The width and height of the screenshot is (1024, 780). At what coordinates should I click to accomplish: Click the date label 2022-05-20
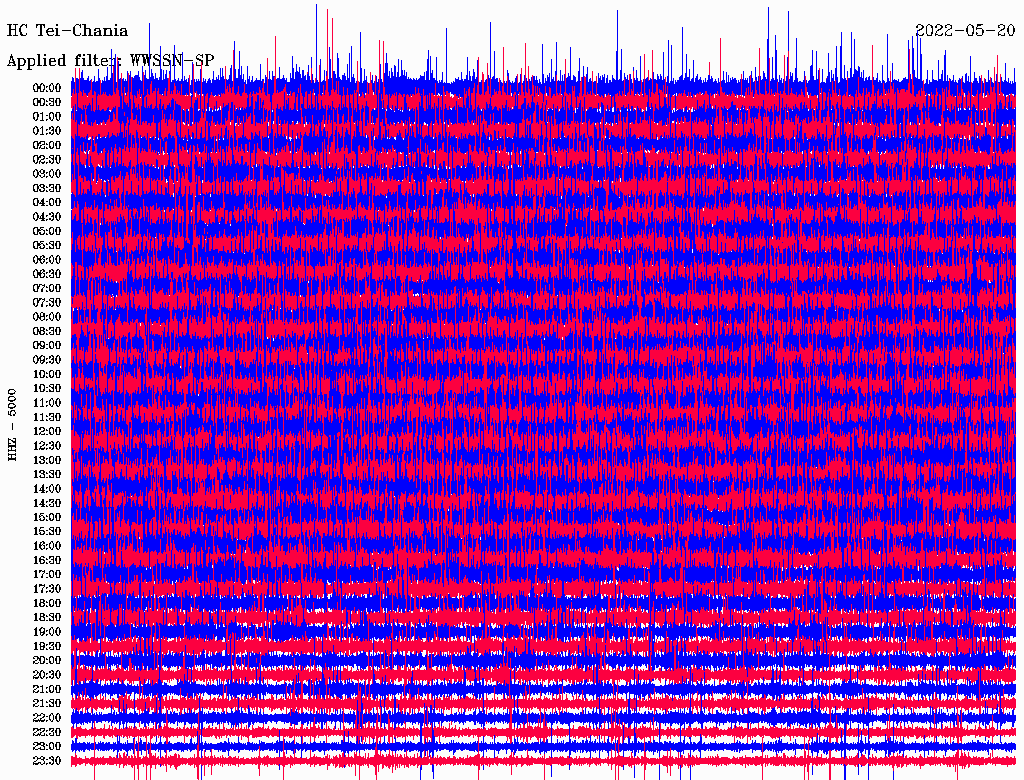tap(965, 31)
